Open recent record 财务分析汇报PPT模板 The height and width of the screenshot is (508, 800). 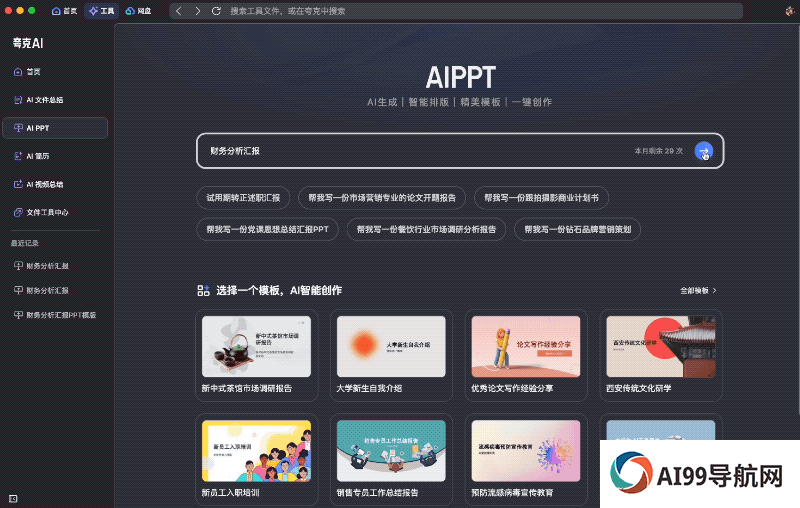point(55,315)
